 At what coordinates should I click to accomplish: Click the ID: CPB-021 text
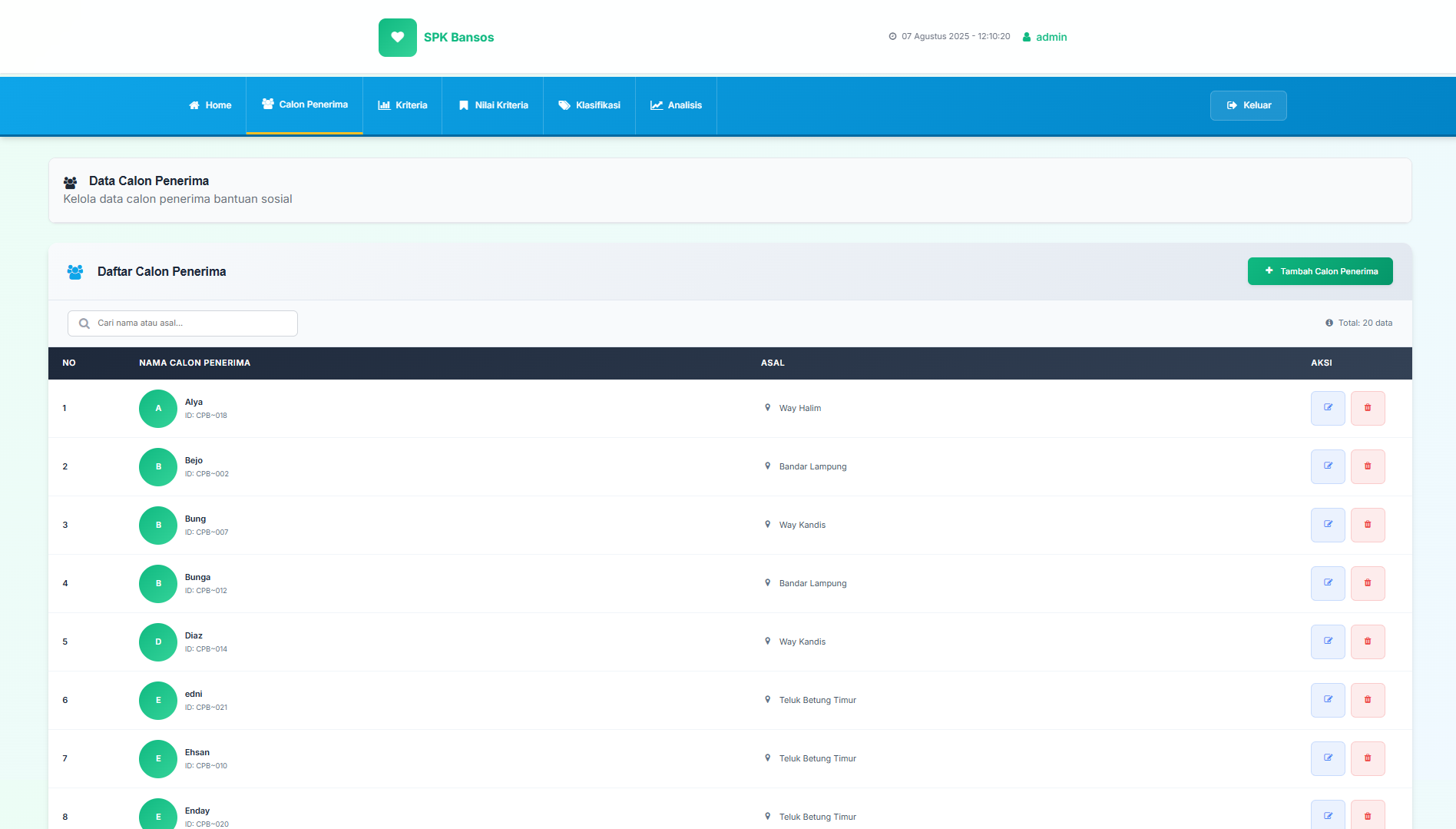pyautogui.click(x=206, y=708)
